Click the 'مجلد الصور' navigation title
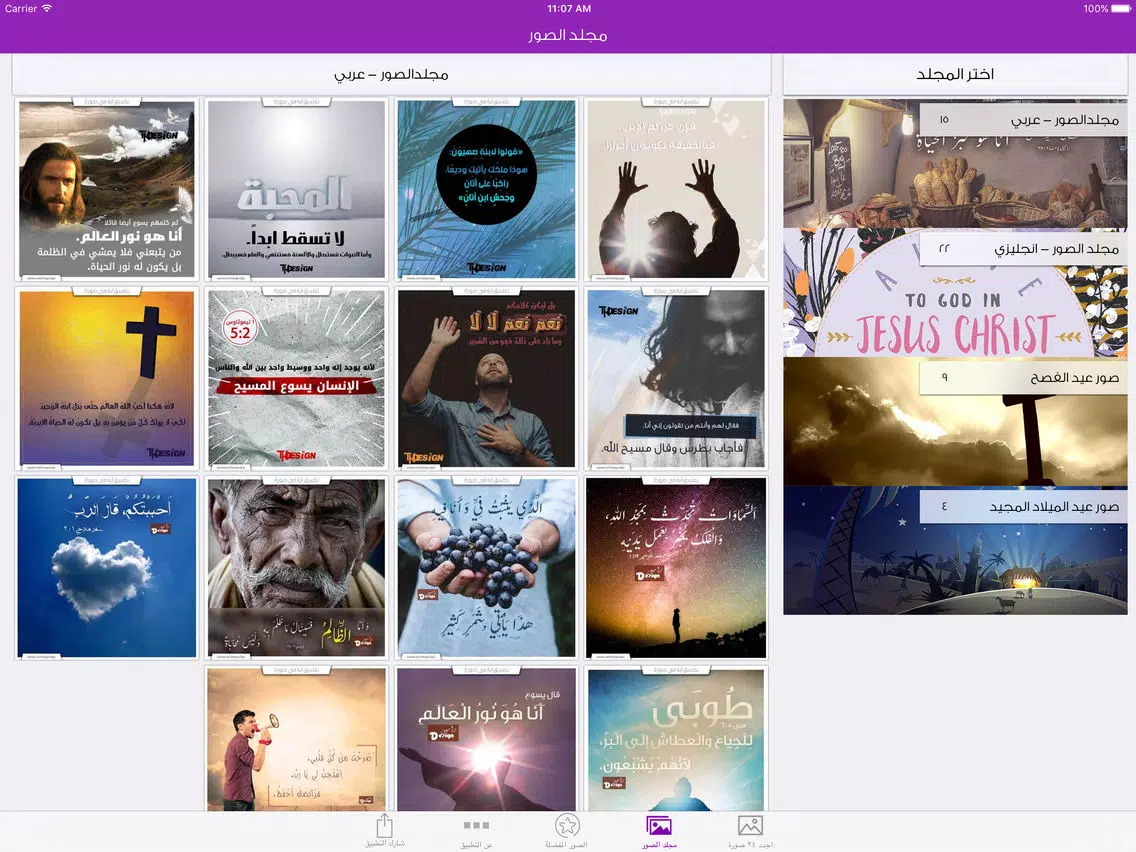This screenshot has width=1136, height=852. coord(567,35)
